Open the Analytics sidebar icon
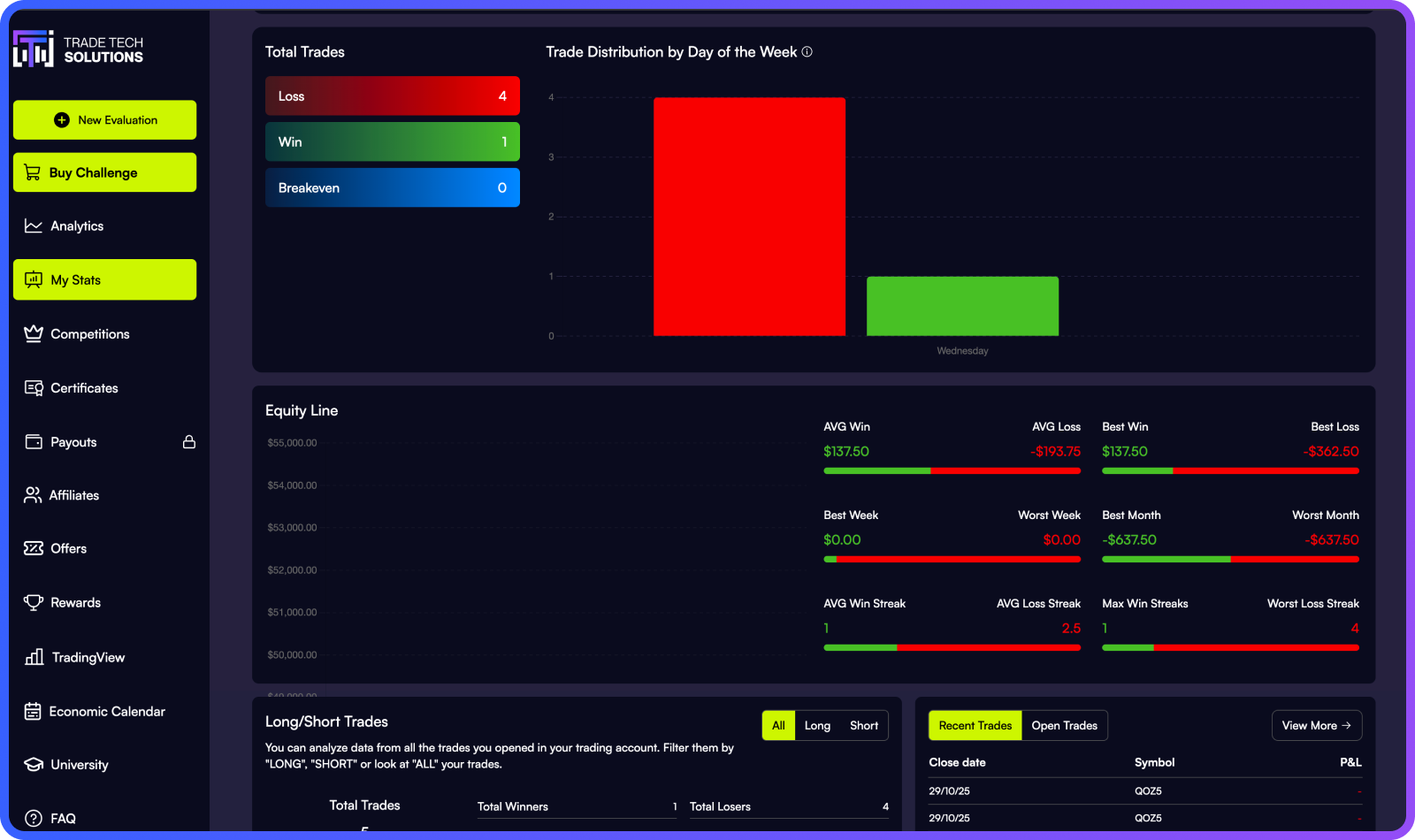1415x840 pixels. coord(33,225)
